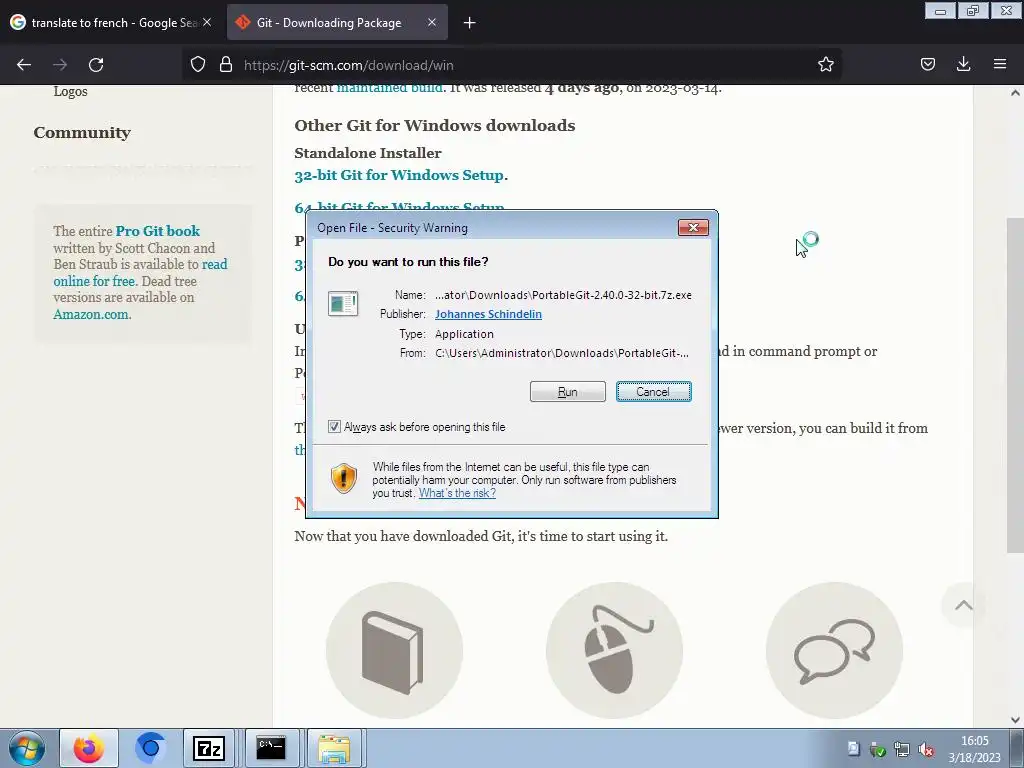
Task: Uncheck Always ask before opening this file
Action: [x=334, y=426]
